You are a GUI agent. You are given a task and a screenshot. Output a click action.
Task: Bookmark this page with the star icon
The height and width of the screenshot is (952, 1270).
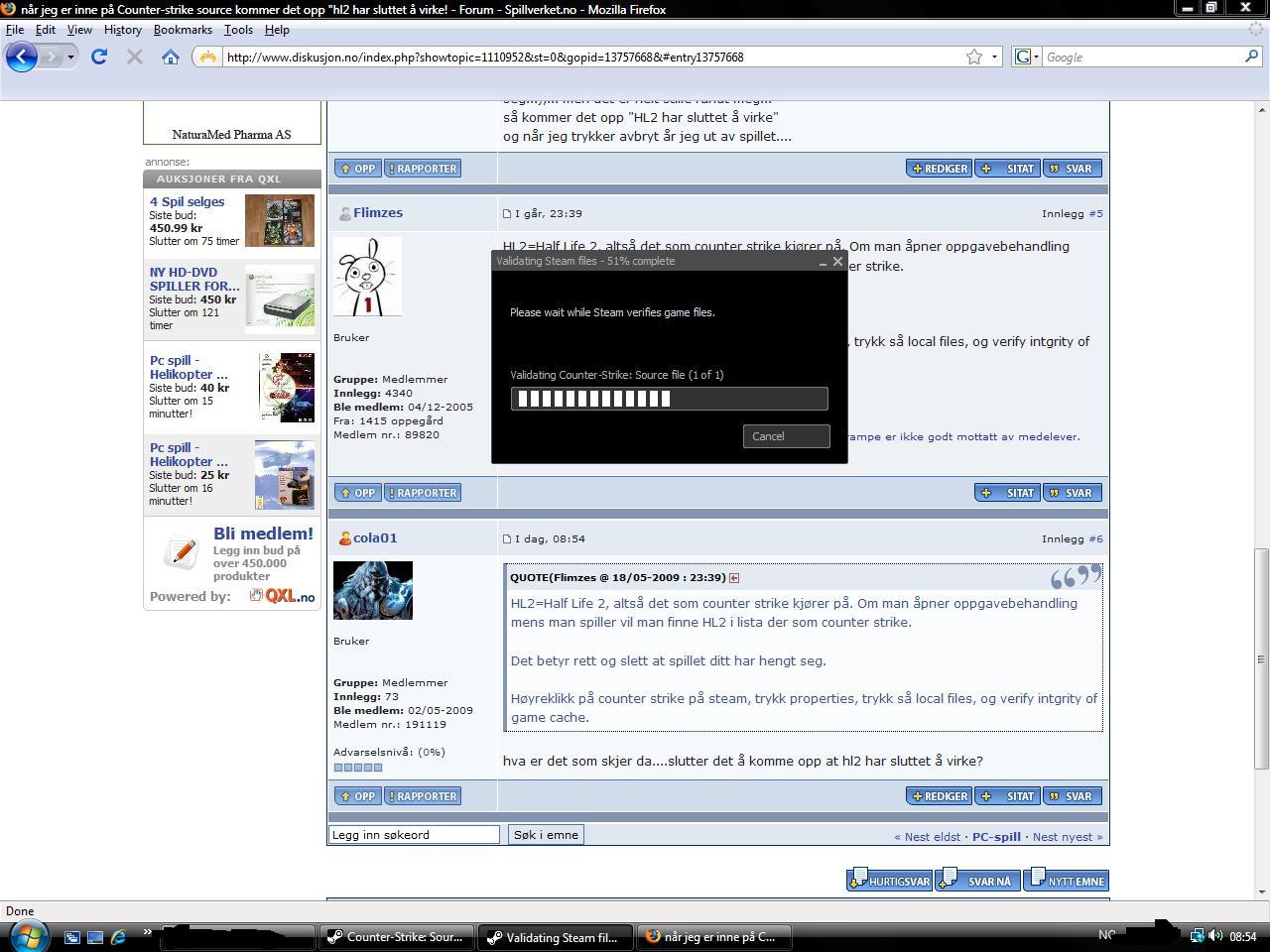[x=974, y=57]
